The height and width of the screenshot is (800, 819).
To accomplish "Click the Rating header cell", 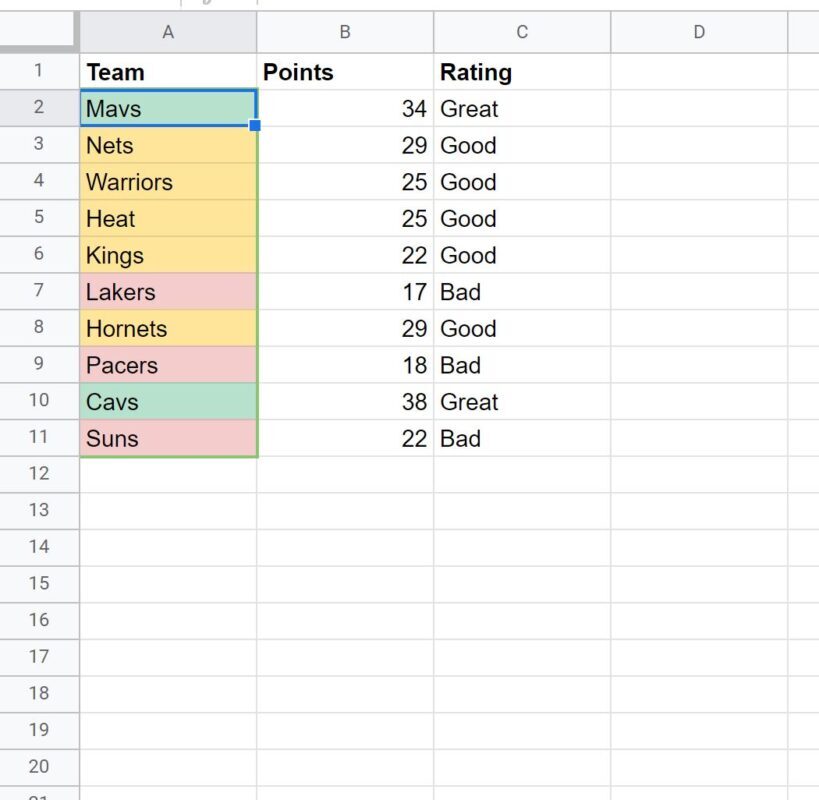I will click(x=522, y=72).
